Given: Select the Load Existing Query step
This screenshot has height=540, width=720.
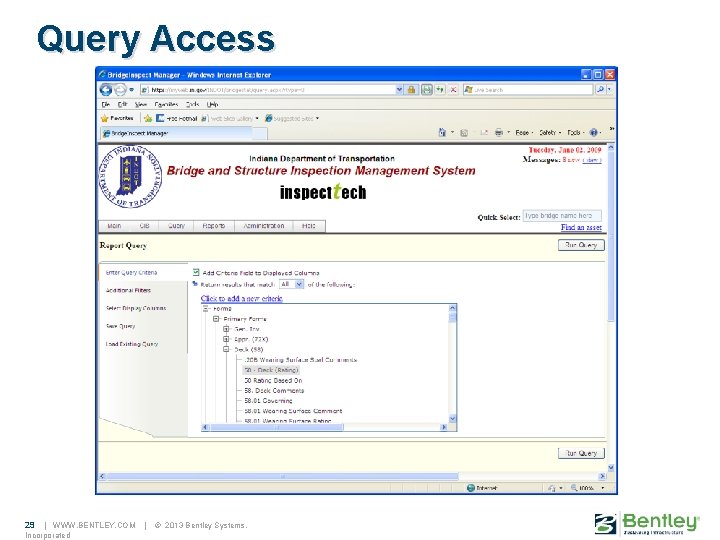Looking at the screenshot, I should pyautogui.click(x=132, y=344).
